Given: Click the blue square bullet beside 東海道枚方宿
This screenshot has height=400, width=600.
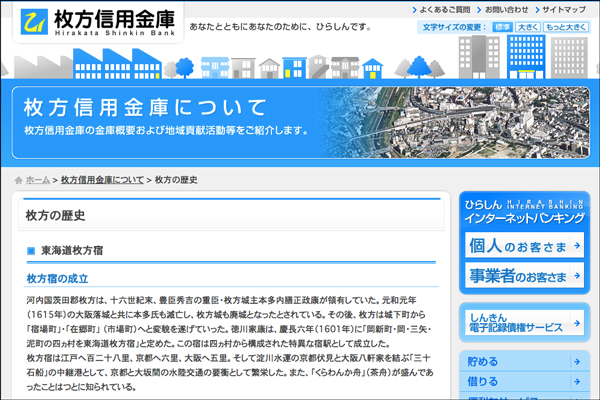Looking at the screenshot, I should click(31, 251).
